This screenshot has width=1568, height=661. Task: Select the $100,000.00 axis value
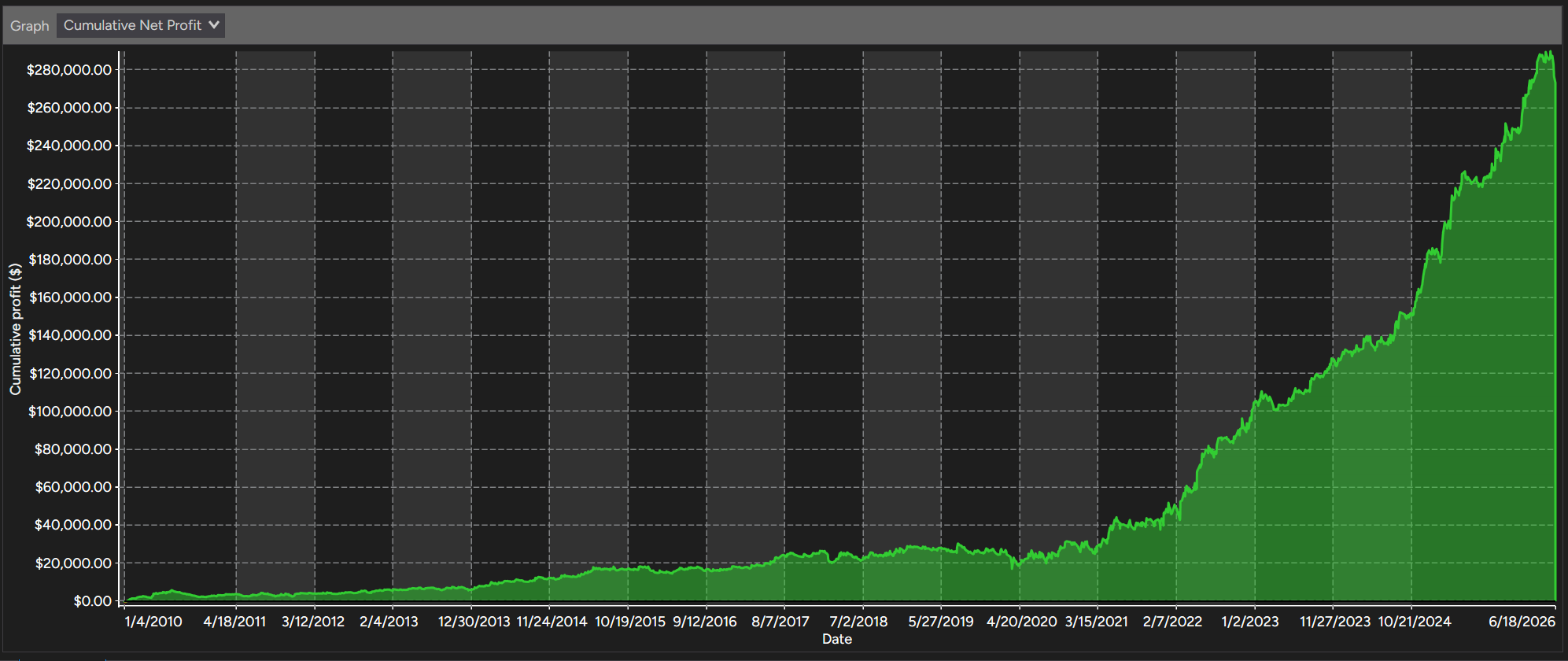click(x=70, y=412)
